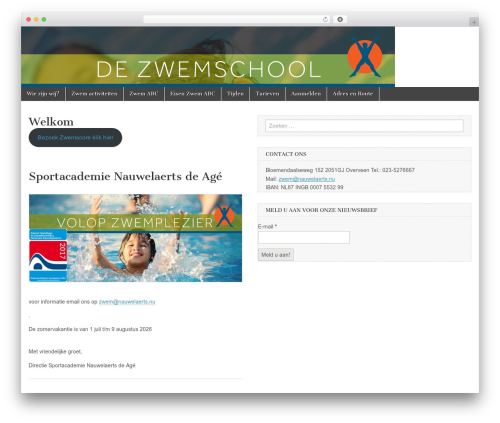Open the 'Zwem activiteiten' menu item
Image resolution: width=500 pixels, height=423 pixels.
pos(94,94)
